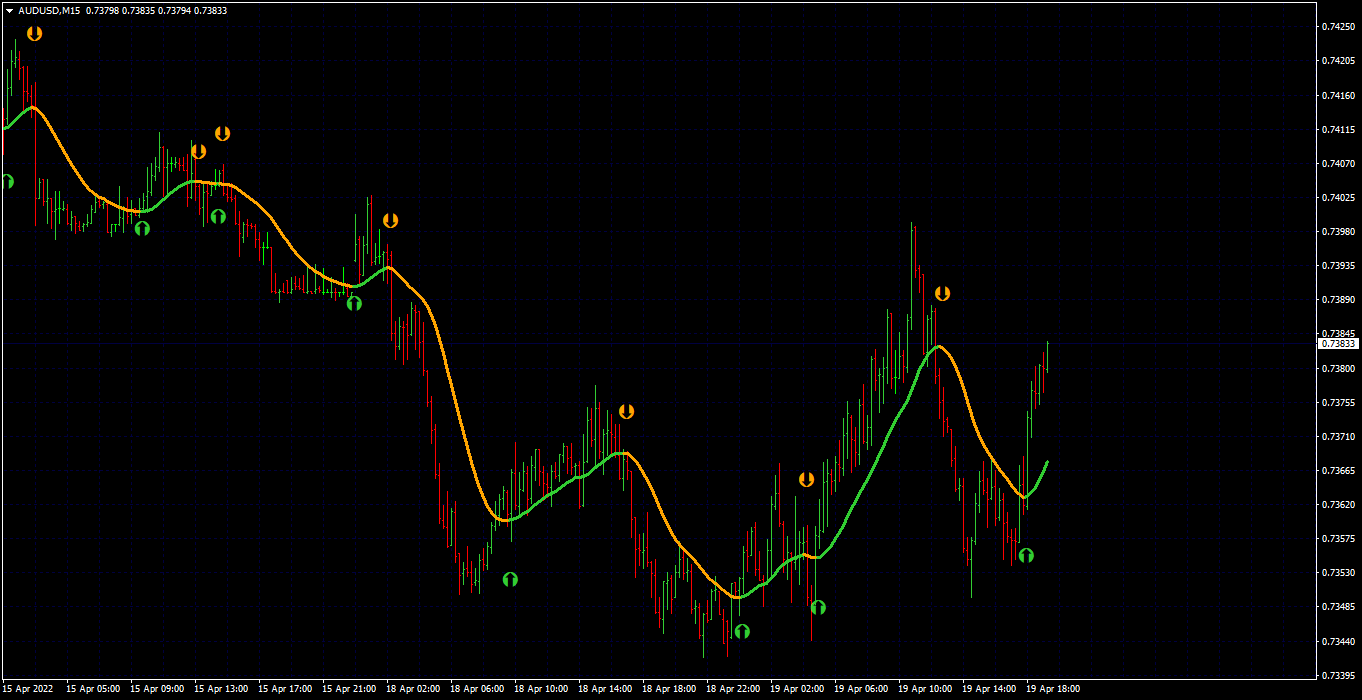Click the rightmost orange sell arrow near 0.73890
Image resolution: width=1362 pixels, height=700 pixels.
[942, 293]
